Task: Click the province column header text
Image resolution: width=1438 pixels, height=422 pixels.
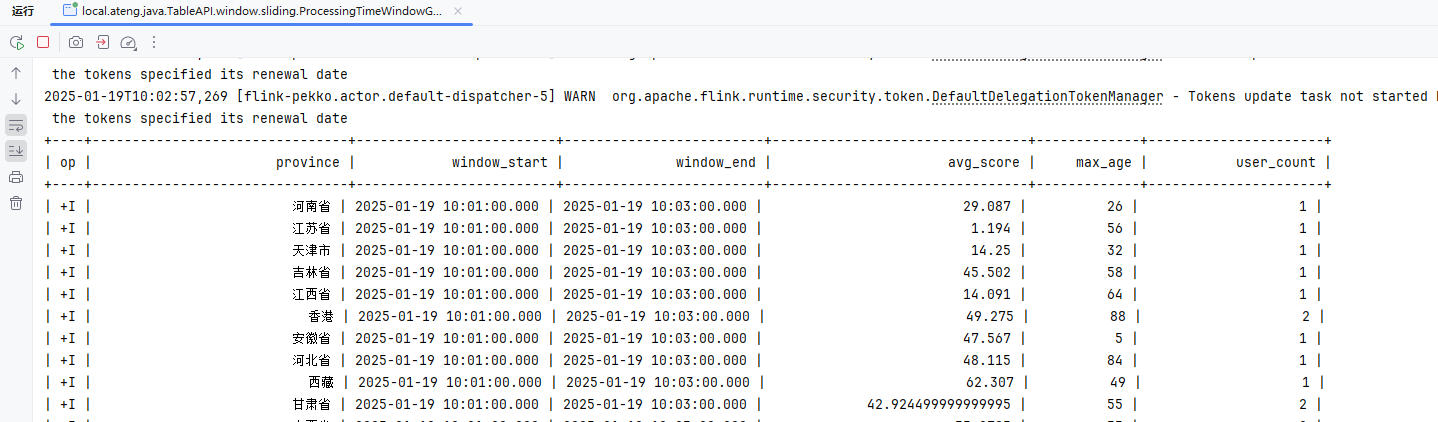Action: pos(307,162)
